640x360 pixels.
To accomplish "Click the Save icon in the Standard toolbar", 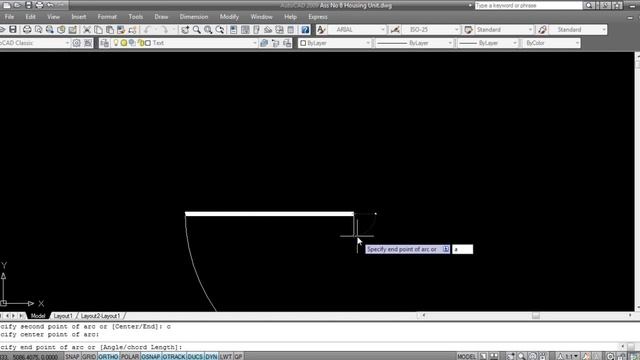I will point(13,29).
